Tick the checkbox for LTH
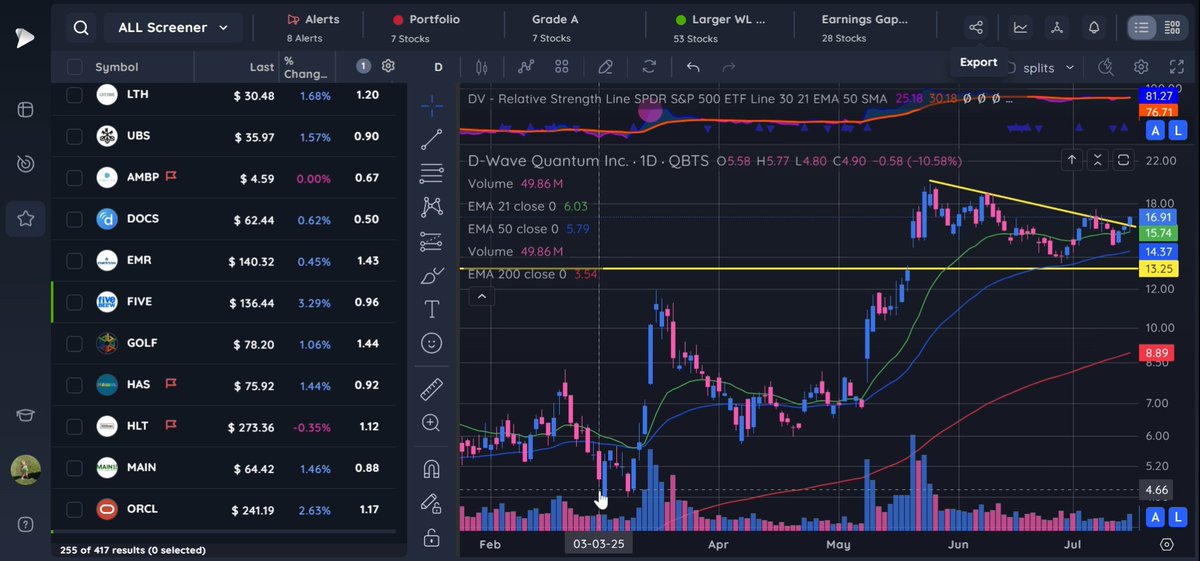 click(x=74, y=95)
